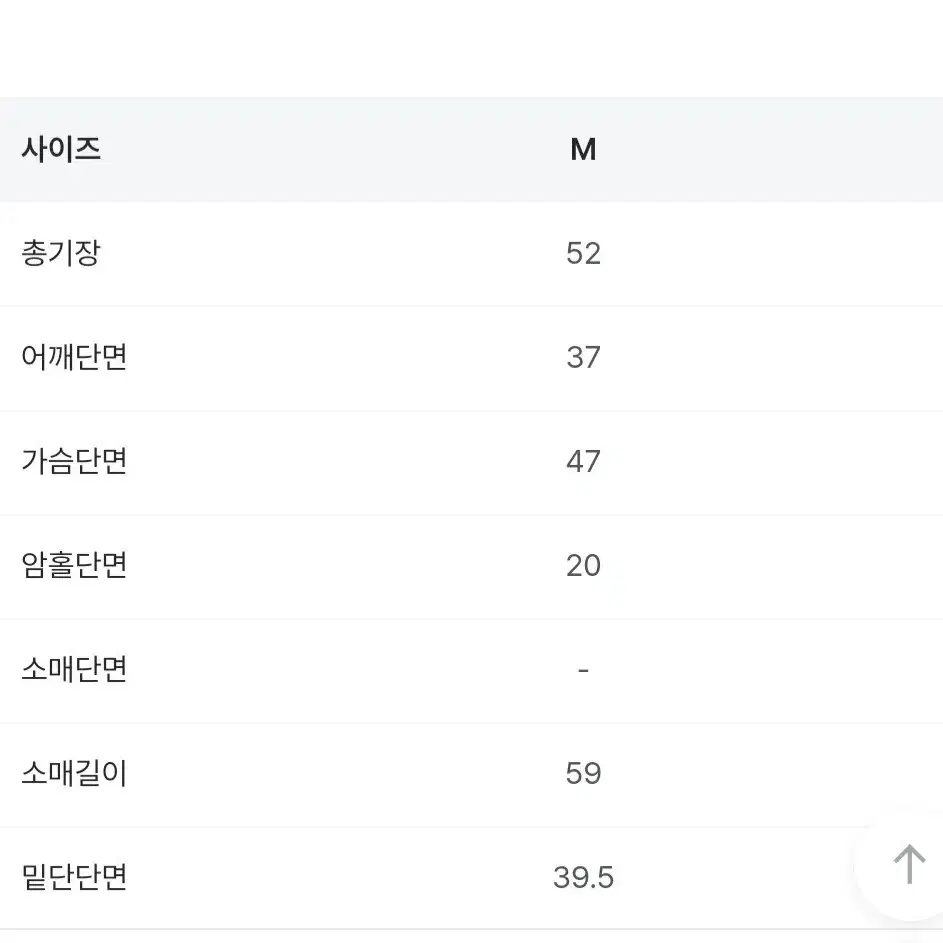Click the 소매길이 value 59

(x=583, y=773)
